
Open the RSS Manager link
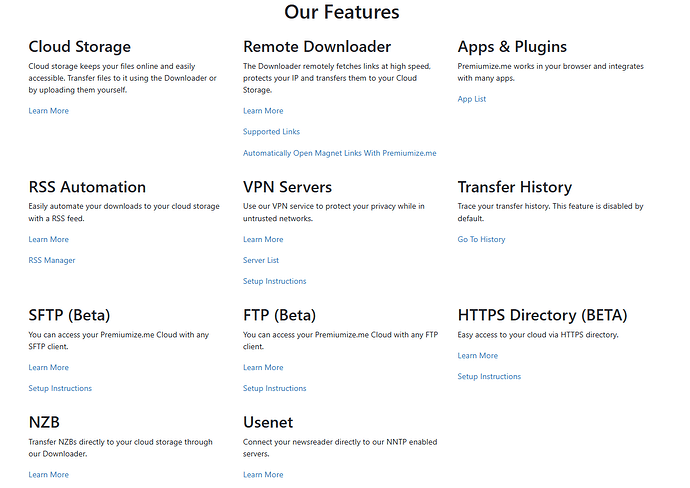(x=52, y=261)
